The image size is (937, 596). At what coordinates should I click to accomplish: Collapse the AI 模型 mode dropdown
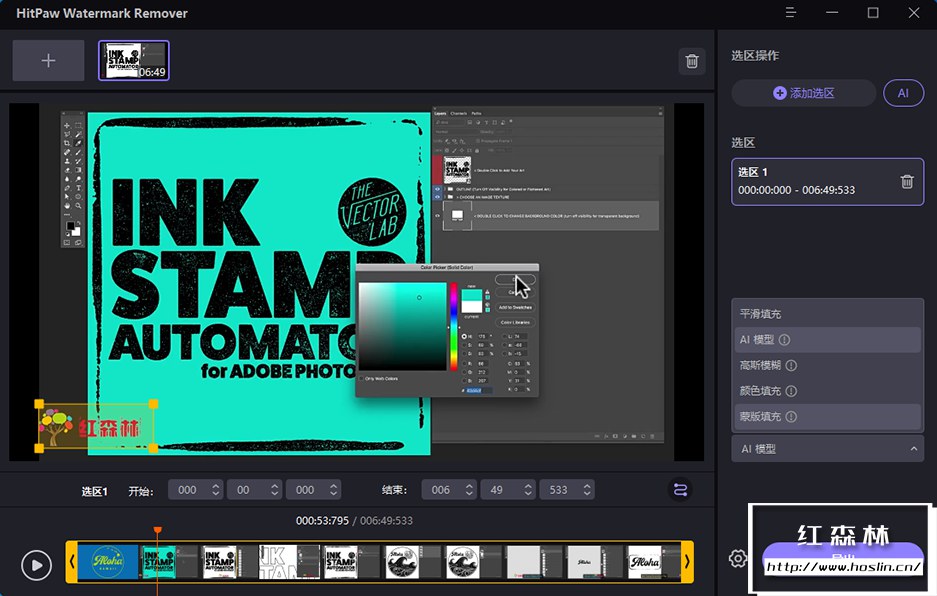pyautogui.click(x=914, y=449)
